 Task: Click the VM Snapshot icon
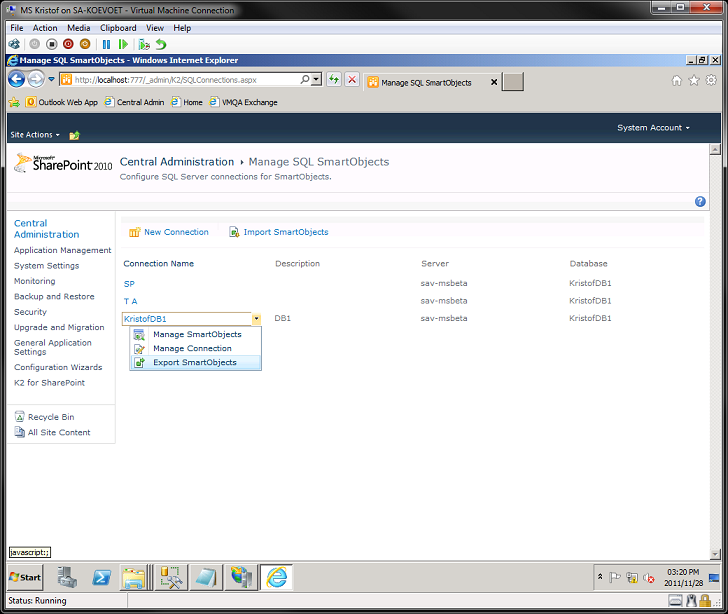click(144, 44)
